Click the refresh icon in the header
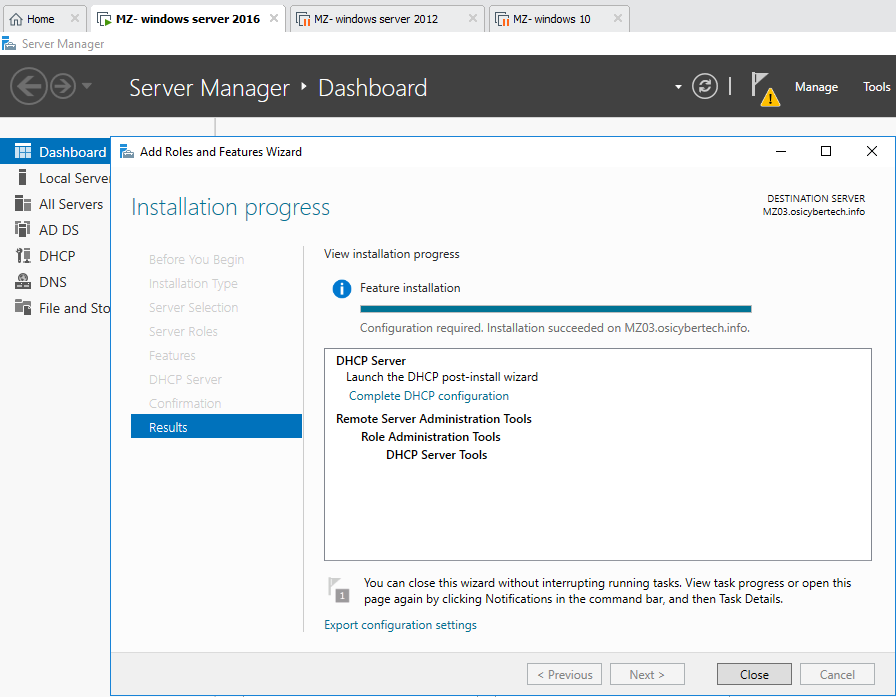This screenshot has height=697, width=896. [705, 87]
